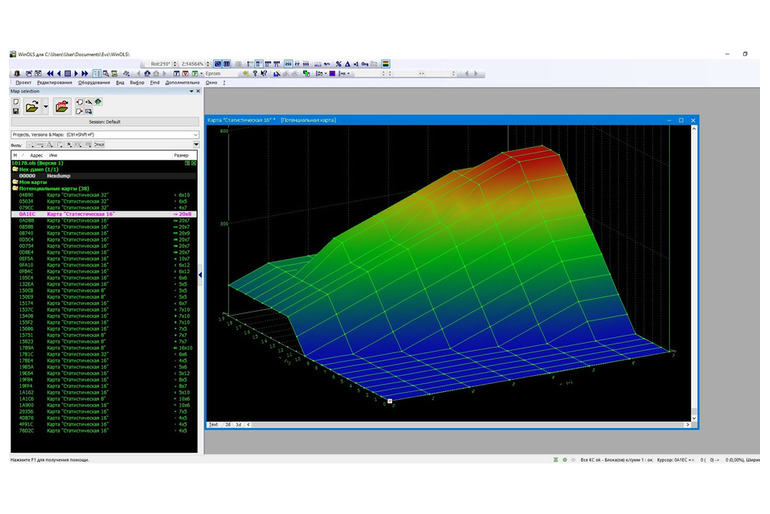The width and height of the screenshot is (770, 514).
Task: Switch to the 3d tab of map window
Action: (238, 425)
